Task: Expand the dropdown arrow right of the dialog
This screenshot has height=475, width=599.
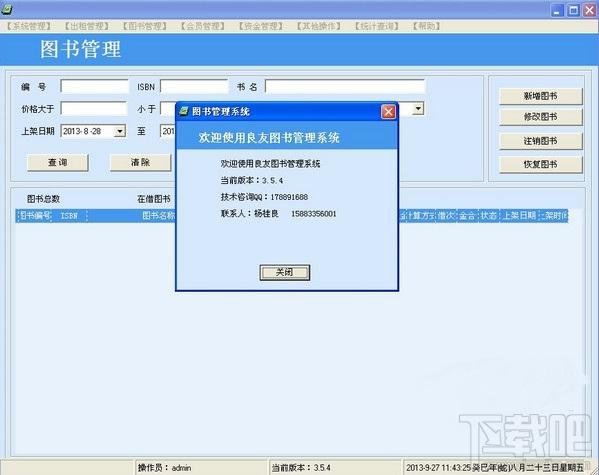Action: [x=418, y=109]
